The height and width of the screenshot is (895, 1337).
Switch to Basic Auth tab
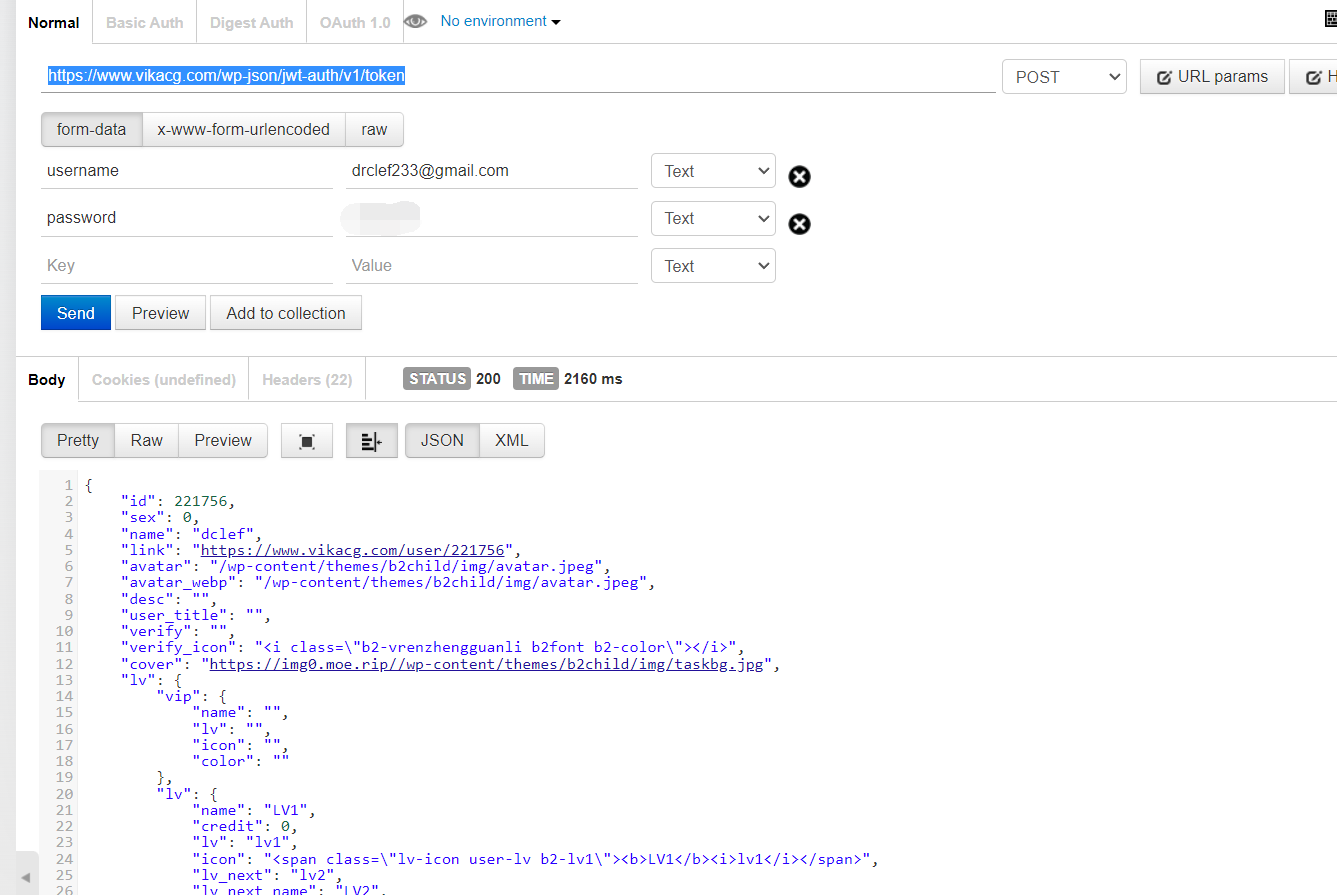(x=144, y=22)
